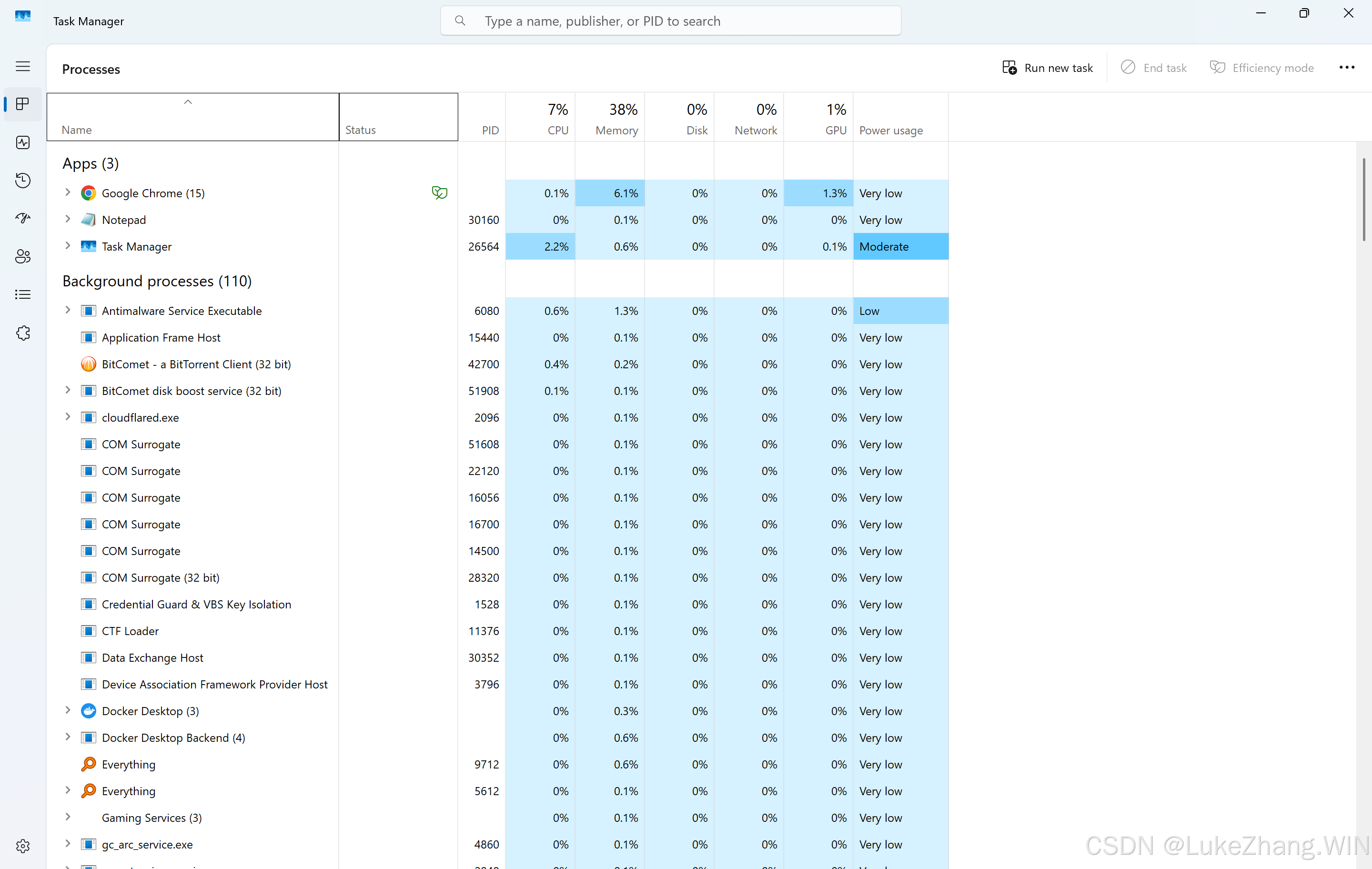1372x869 pixels.
Task: Open the Users page icon
Action: tap(23, 256)
